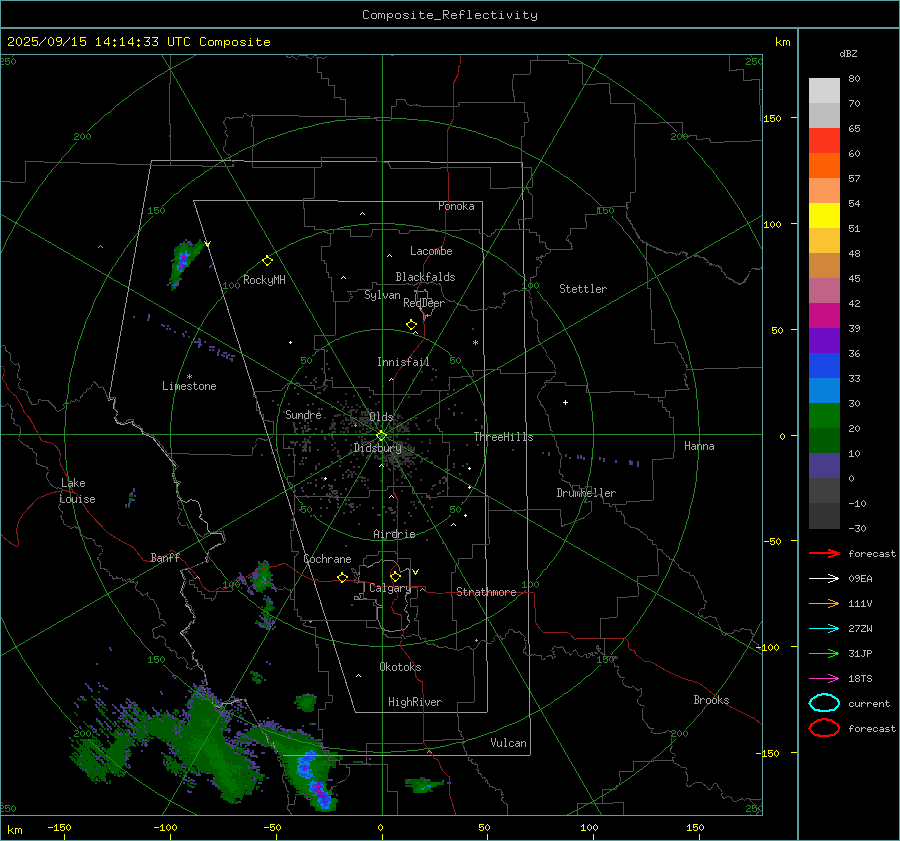Click the Lake Louise label
The image size is (900, 841).
77,491
